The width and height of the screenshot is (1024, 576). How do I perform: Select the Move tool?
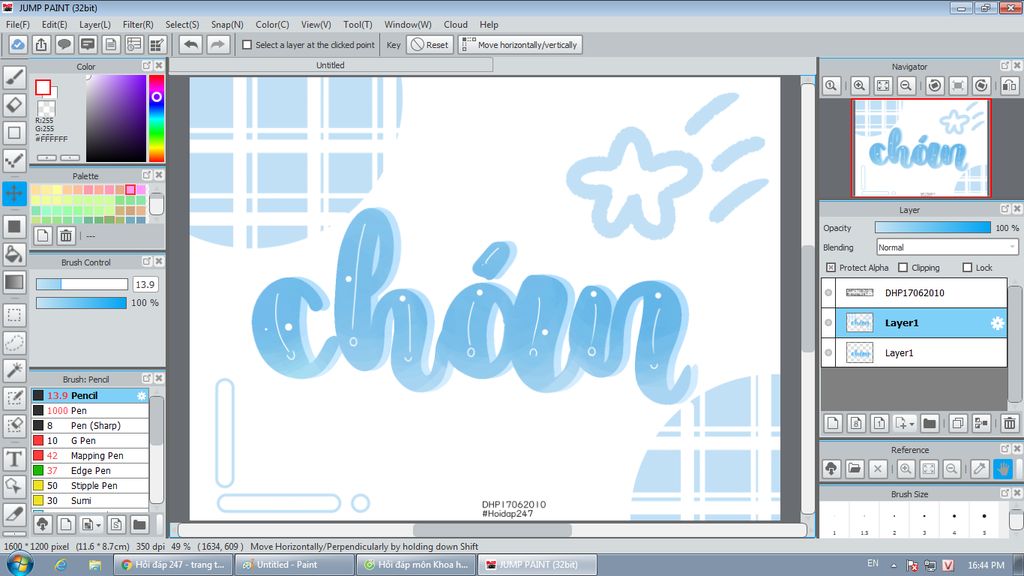pyautogui.click(x=14, y=193)
